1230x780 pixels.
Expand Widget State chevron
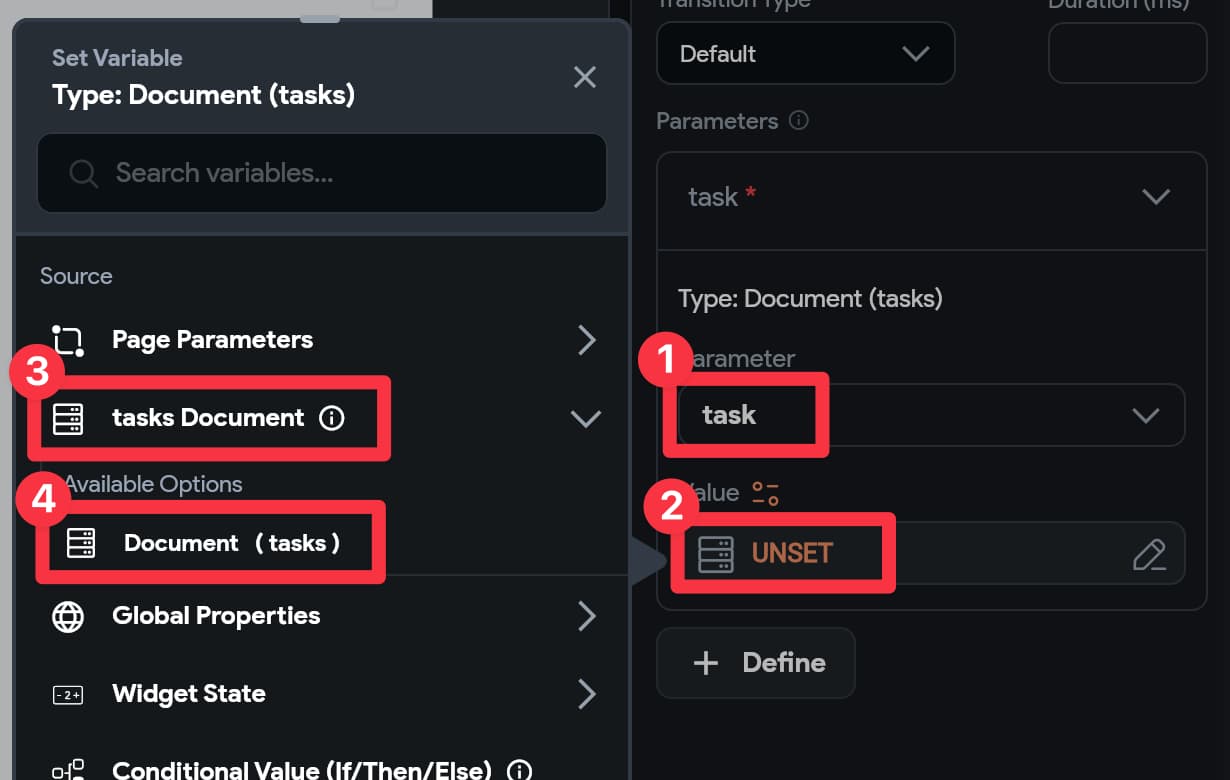click(x=587, y=694)
